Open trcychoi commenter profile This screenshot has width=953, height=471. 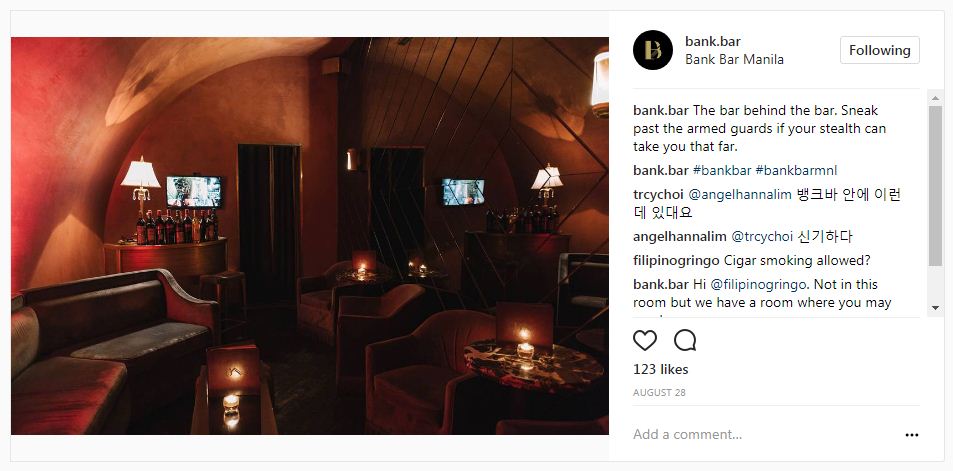coord(658,194)
